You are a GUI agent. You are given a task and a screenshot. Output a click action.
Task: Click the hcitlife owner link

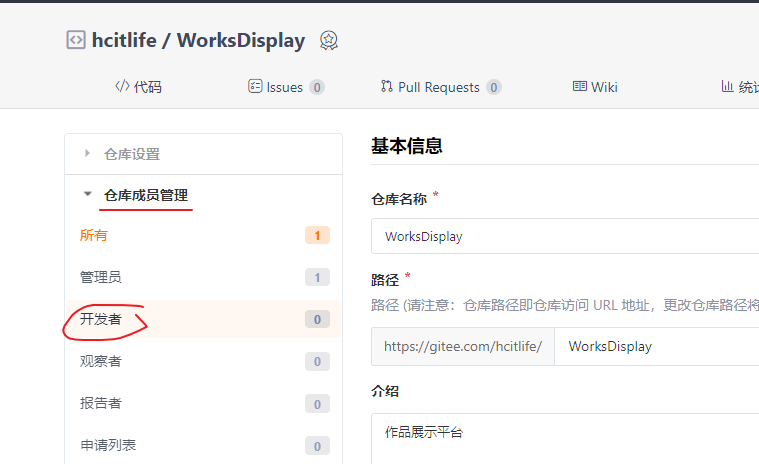tap(124, 40)
